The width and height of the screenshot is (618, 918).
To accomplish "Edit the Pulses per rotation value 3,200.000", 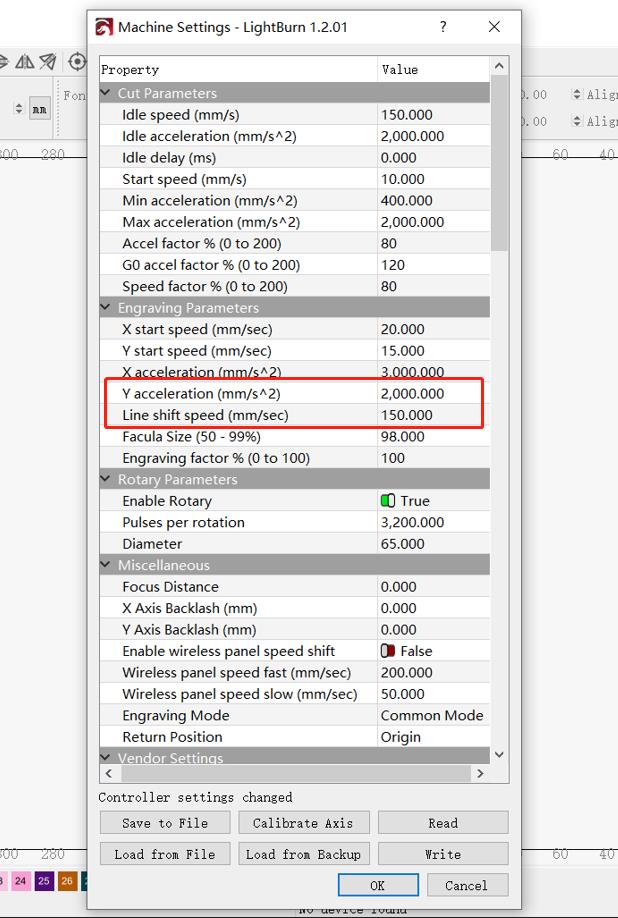I will (434, 522).
